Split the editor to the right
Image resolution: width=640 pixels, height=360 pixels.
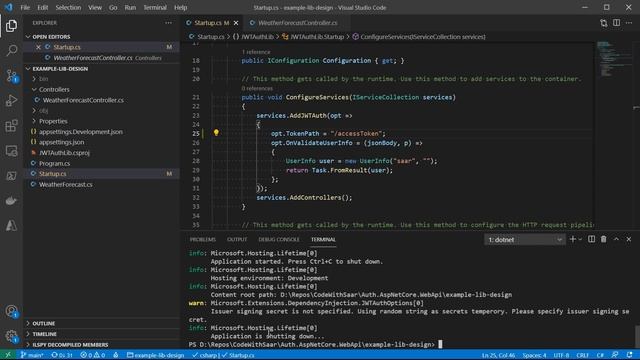coord(616,23)
